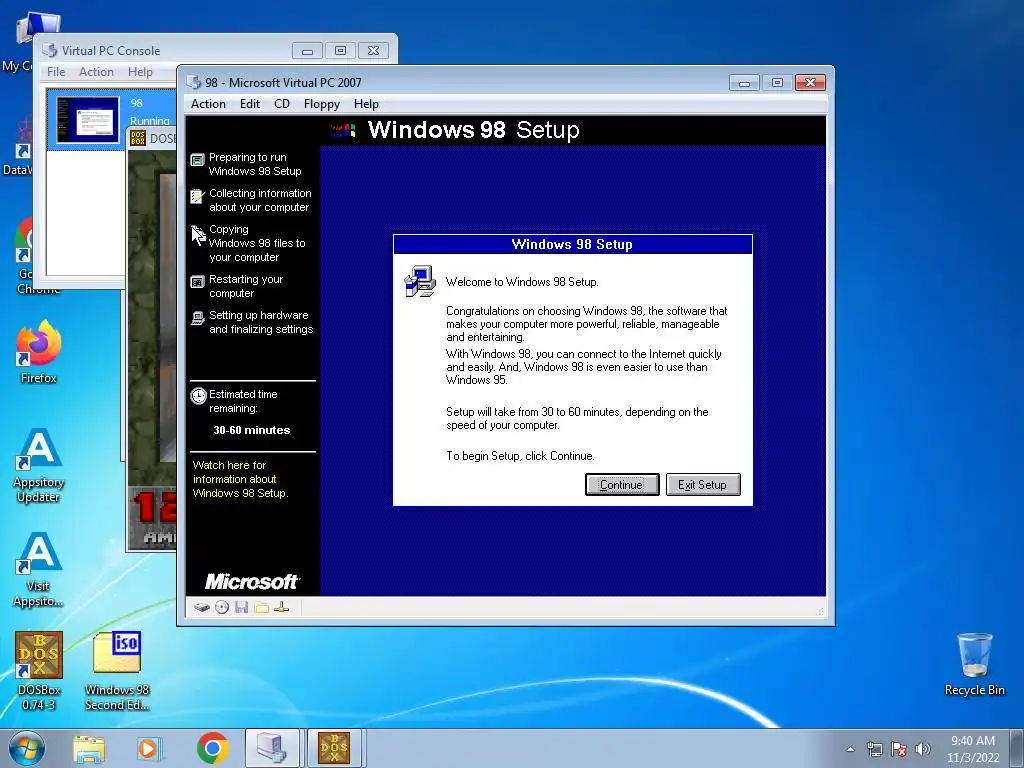Open the Action menu in Virtual PC Console
The image size is (1024, 768).
pyautogui.click(x=97, y=72)
